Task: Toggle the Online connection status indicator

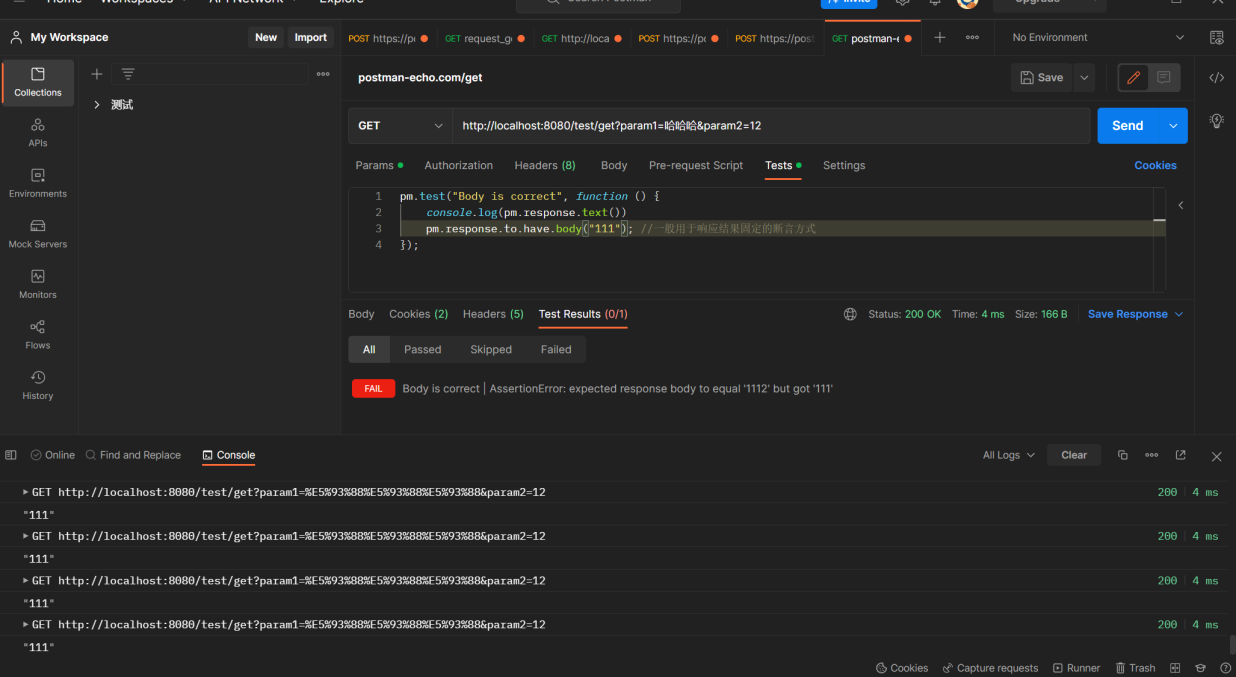Action: [x=53, y=455]
